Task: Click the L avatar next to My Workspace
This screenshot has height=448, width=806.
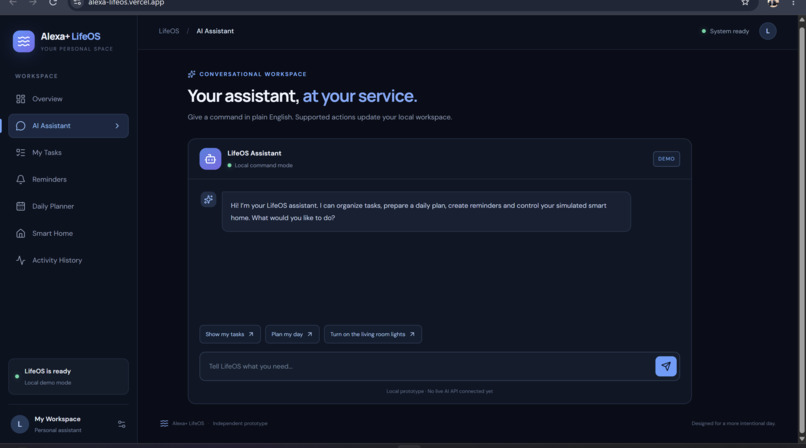Action: pyautogui.click(x=20, y=424)
